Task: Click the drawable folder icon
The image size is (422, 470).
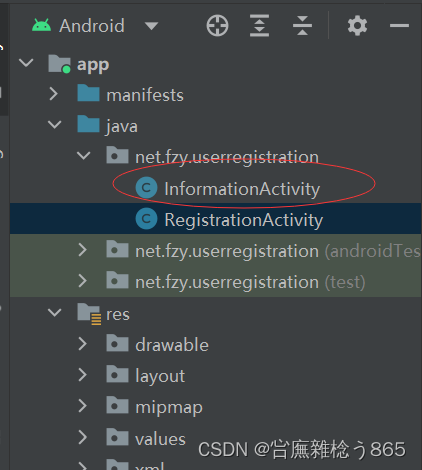Action: click(x=117, y=343)
